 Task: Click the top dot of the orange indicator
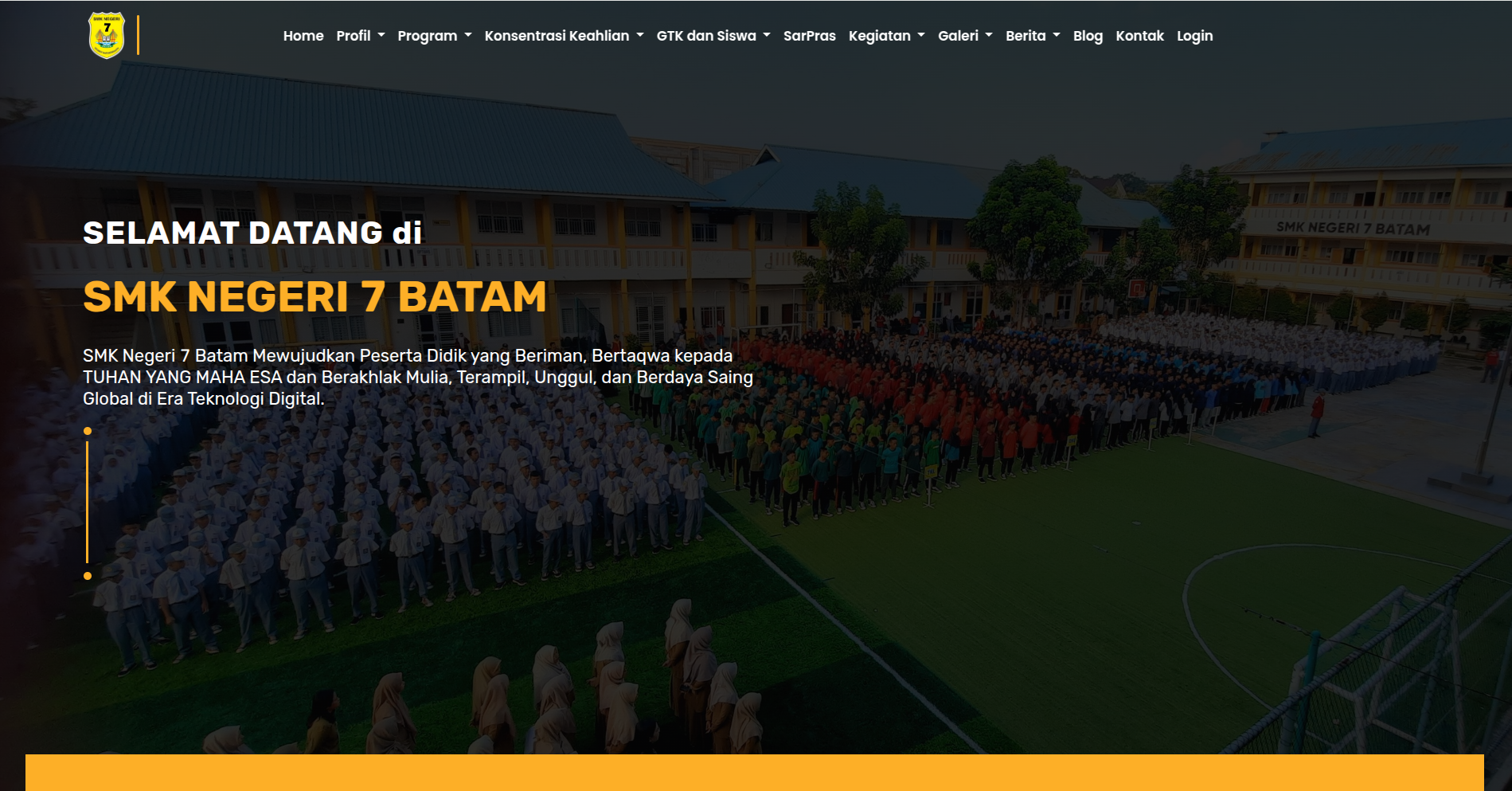click(88, 431)
